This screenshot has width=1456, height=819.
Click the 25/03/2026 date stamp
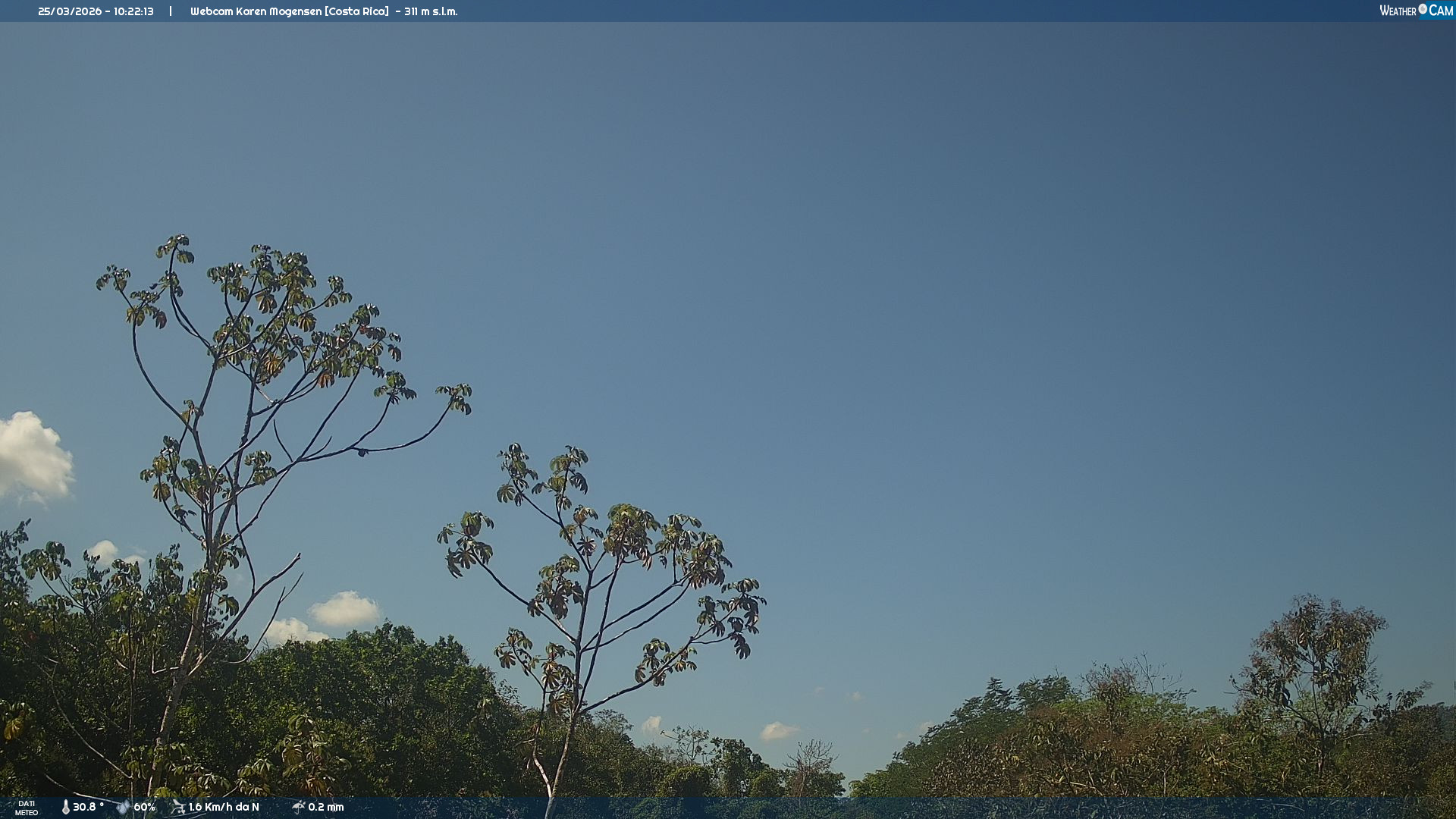click(x=70, y=11)
